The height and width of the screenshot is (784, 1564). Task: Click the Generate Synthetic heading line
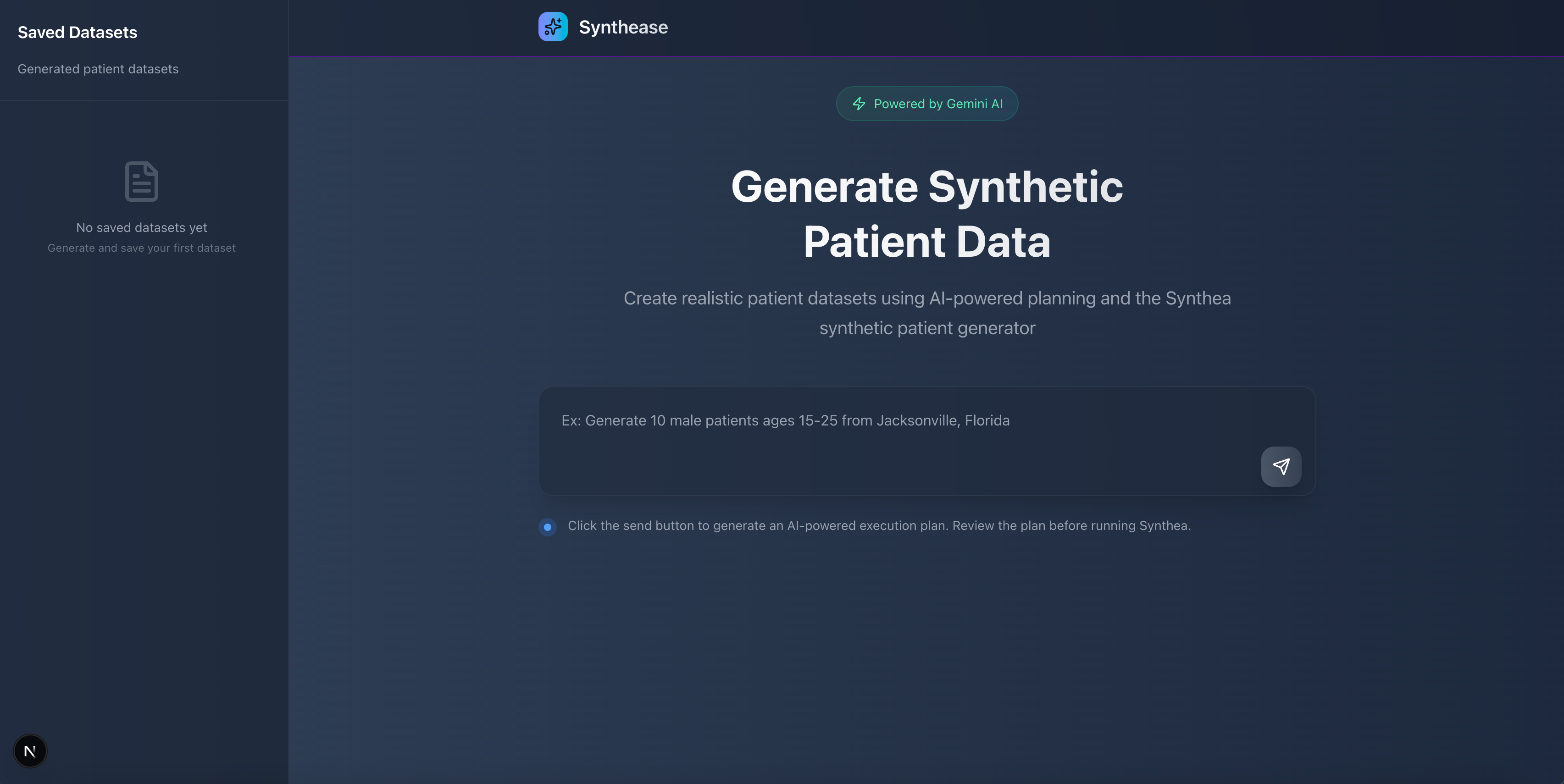click(x=926, y=186)
